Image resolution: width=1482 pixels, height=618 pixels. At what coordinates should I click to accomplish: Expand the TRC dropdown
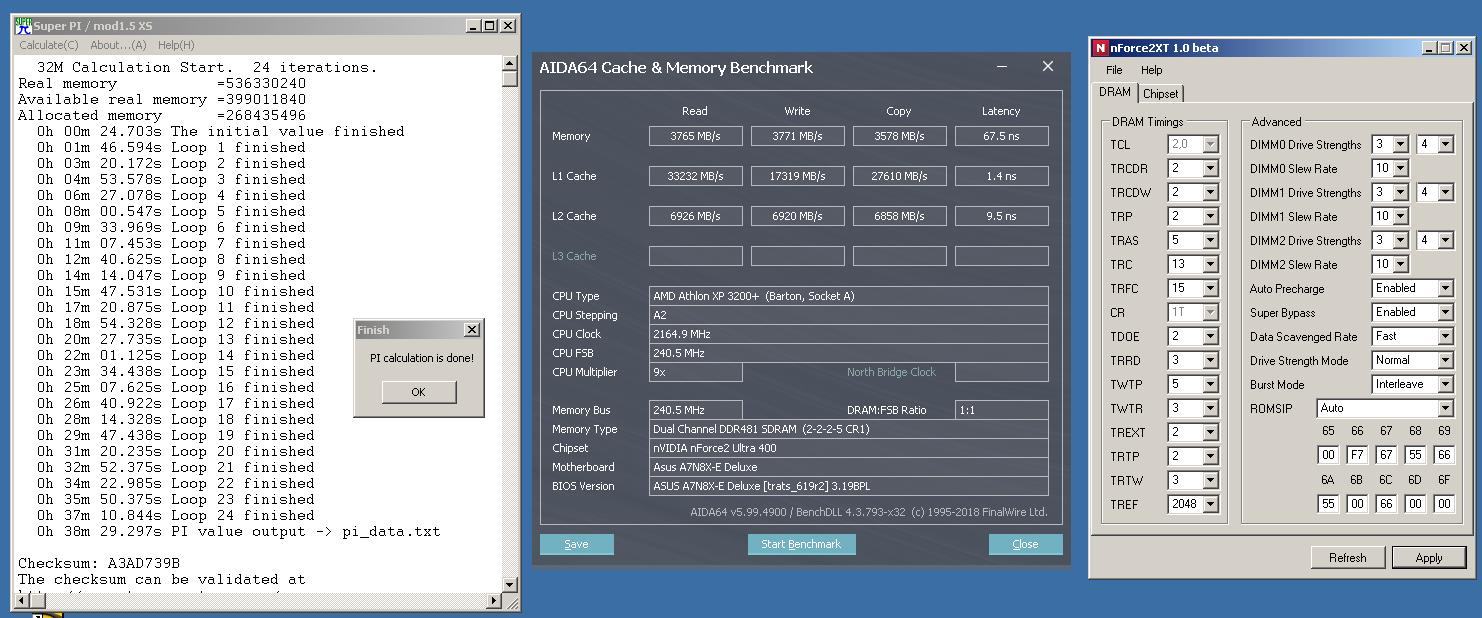[1210, 264]
